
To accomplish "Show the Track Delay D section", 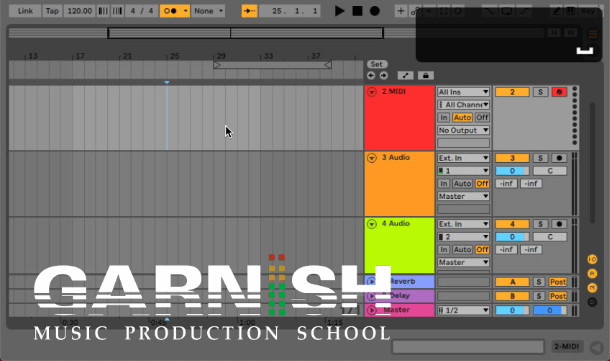I will tap(592, 302).
